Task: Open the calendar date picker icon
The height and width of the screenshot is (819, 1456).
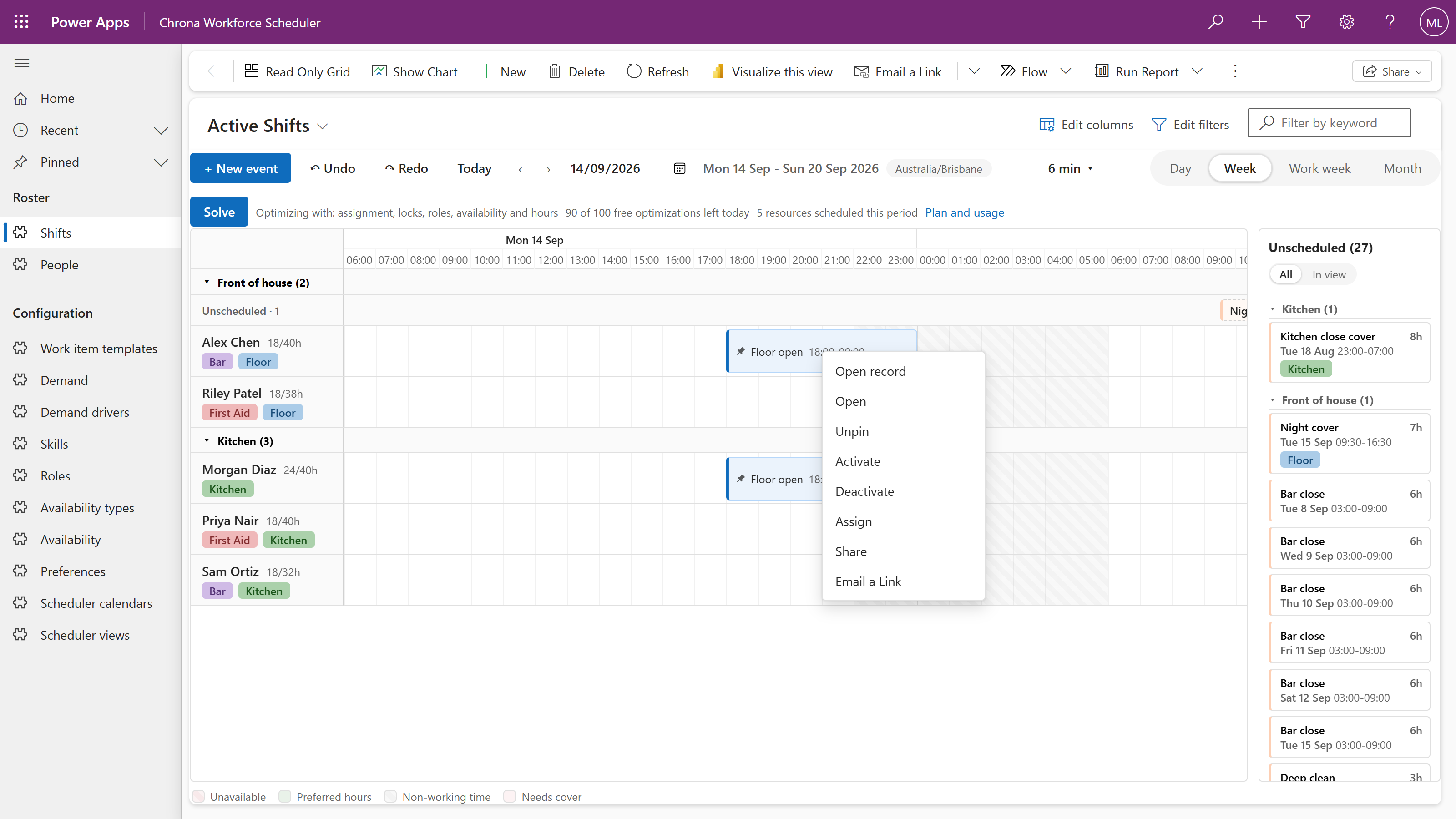Action: 679,168
